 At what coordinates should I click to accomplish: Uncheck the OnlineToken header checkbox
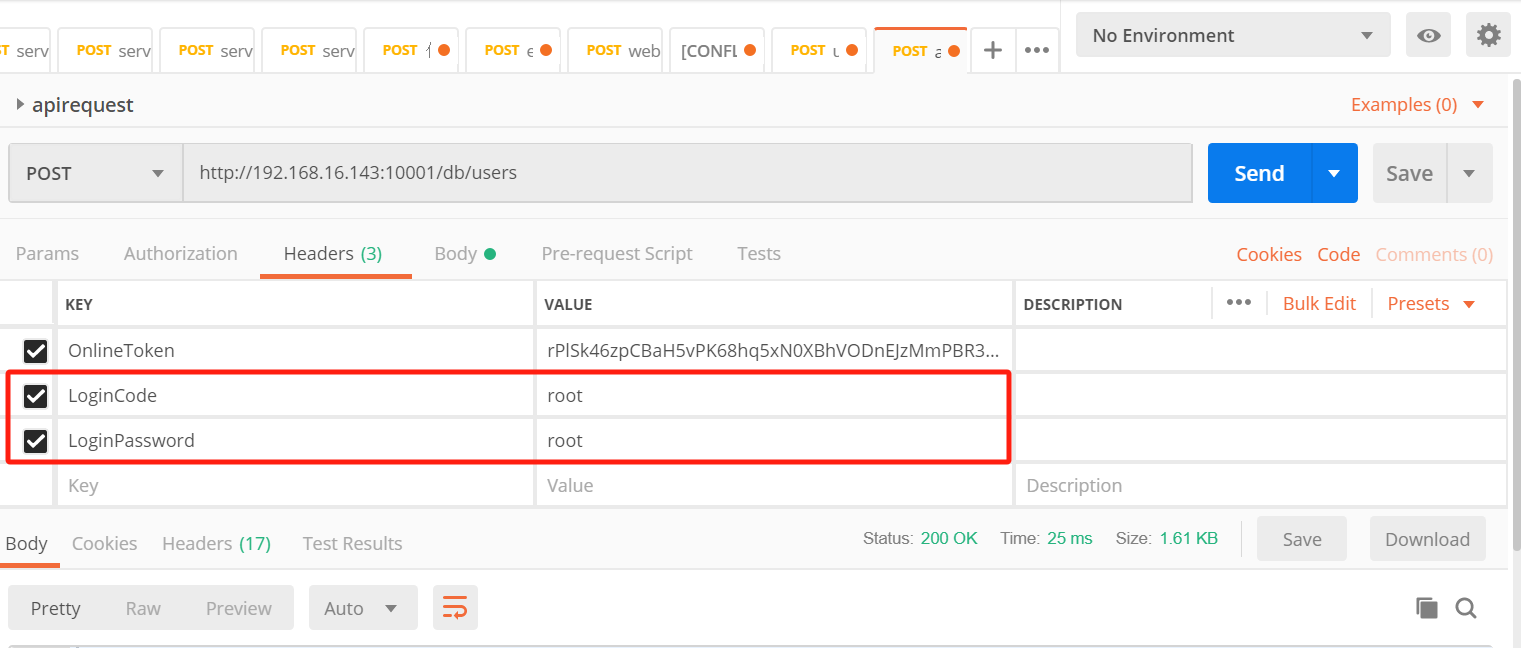coord(36,351)
